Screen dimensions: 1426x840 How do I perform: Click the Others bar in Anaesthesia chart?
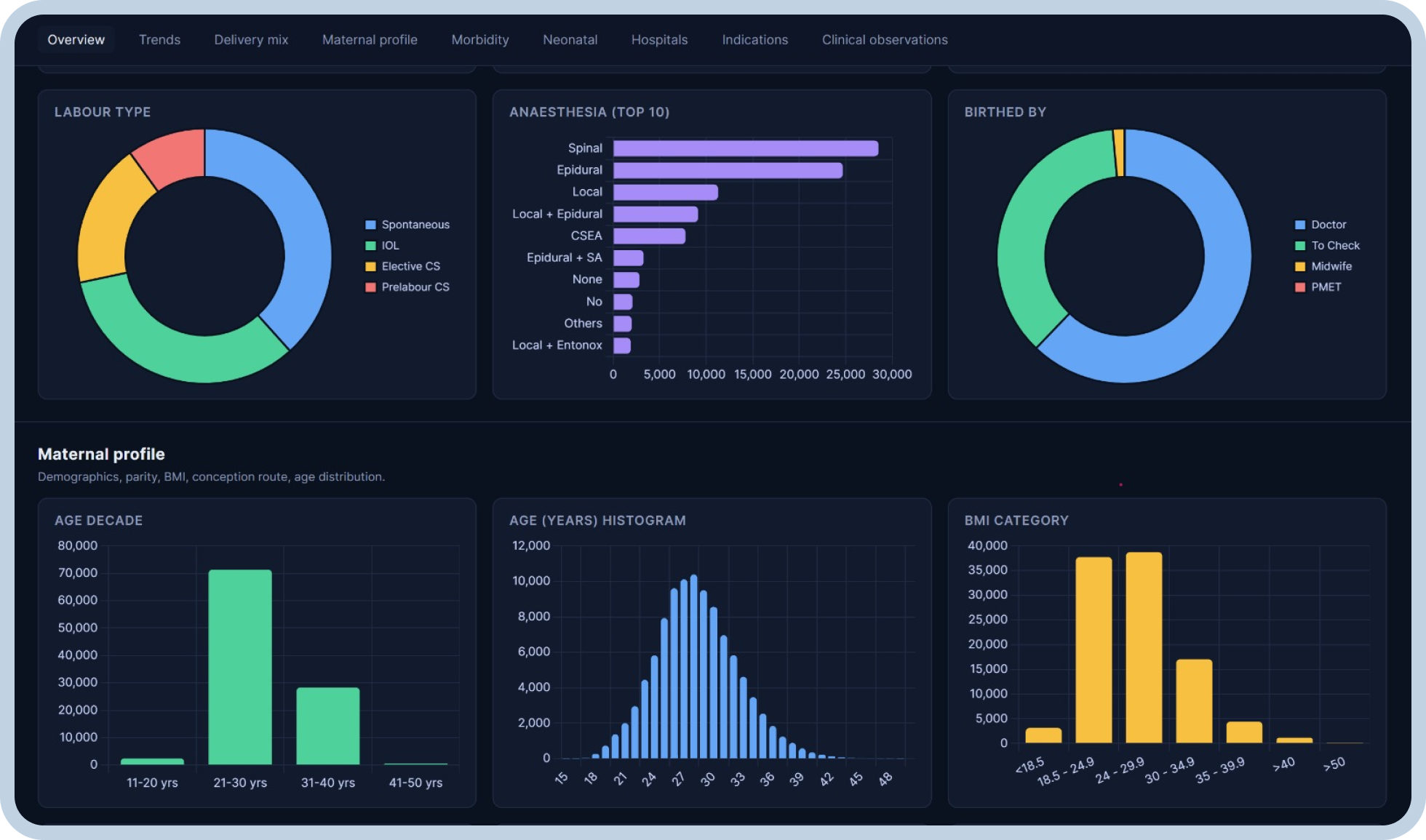click(x=623, y=324)
